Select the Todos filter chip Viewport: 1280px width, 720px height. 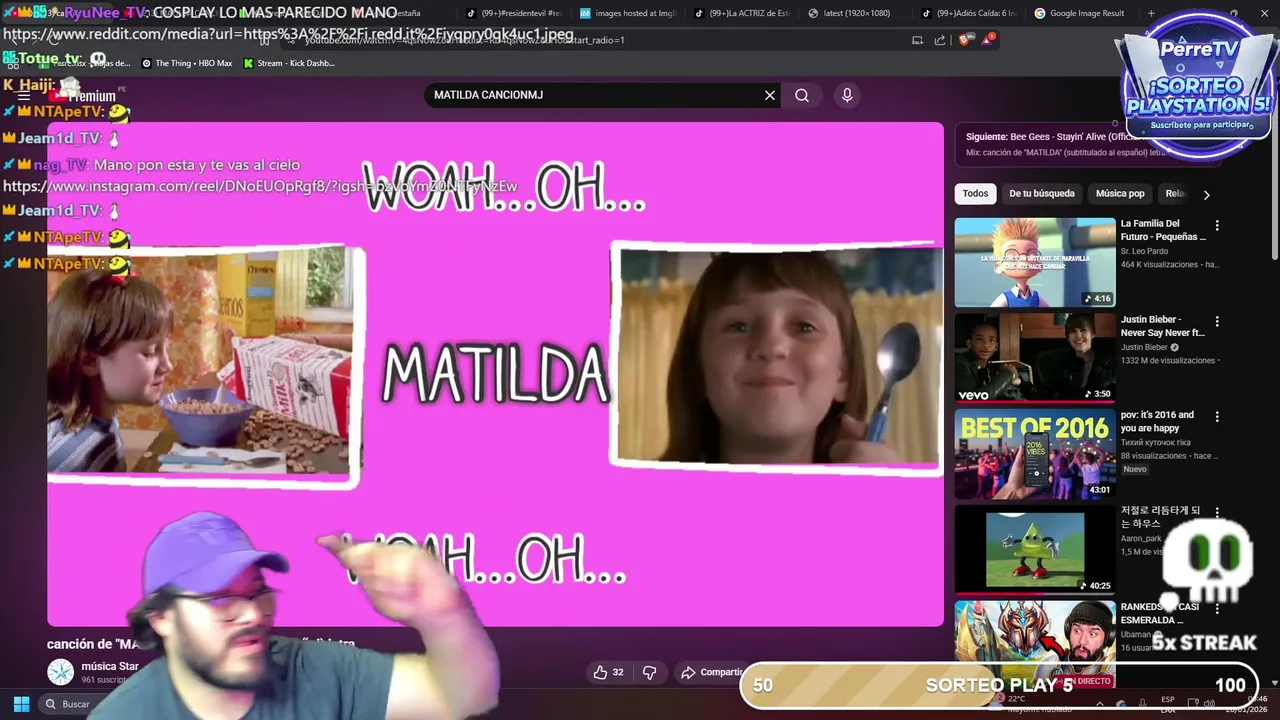975,194
